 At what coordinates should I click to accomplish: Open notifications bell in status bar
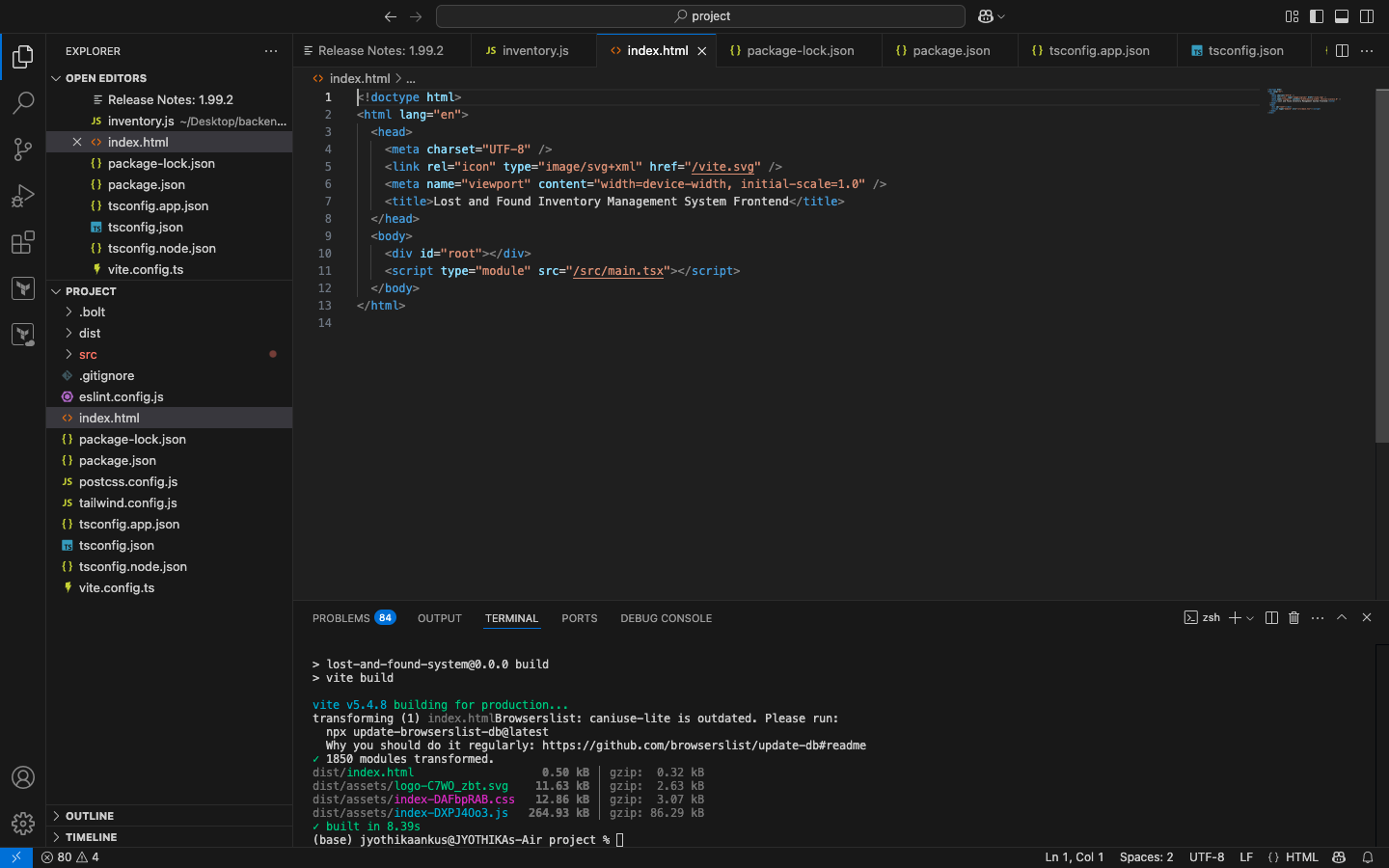tap(1368, 857)
